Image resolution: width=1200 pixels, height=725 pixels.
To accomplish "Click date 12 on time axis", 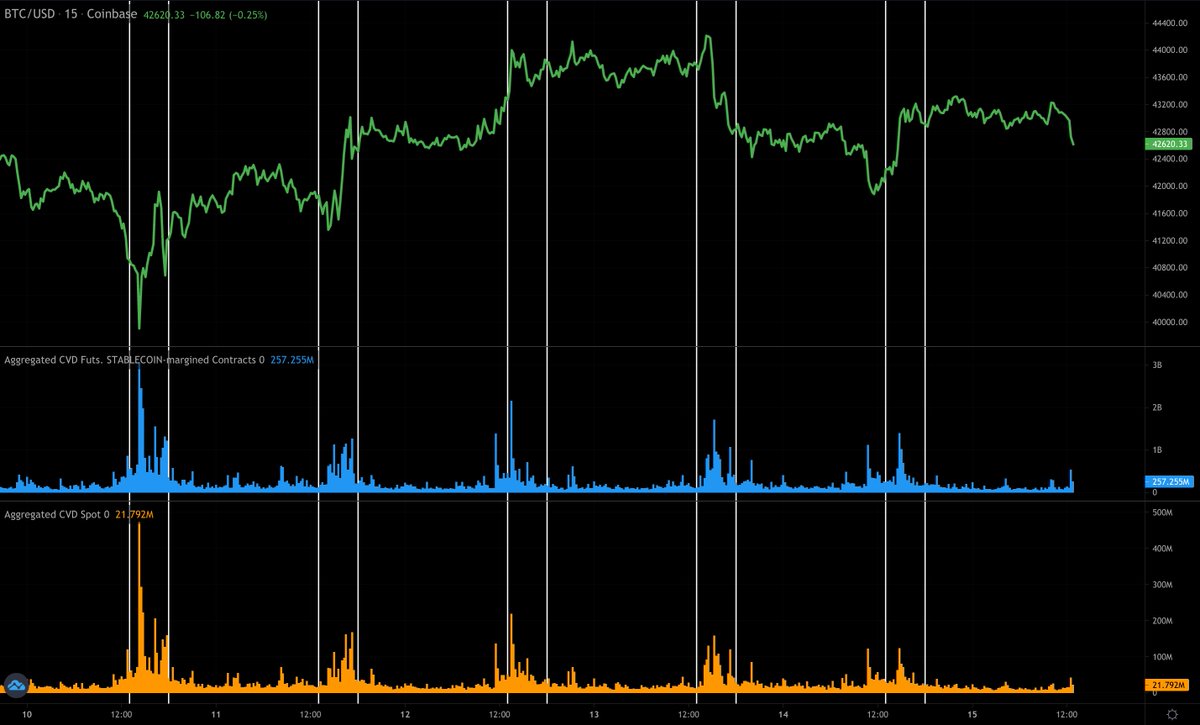I will (405, 715).
